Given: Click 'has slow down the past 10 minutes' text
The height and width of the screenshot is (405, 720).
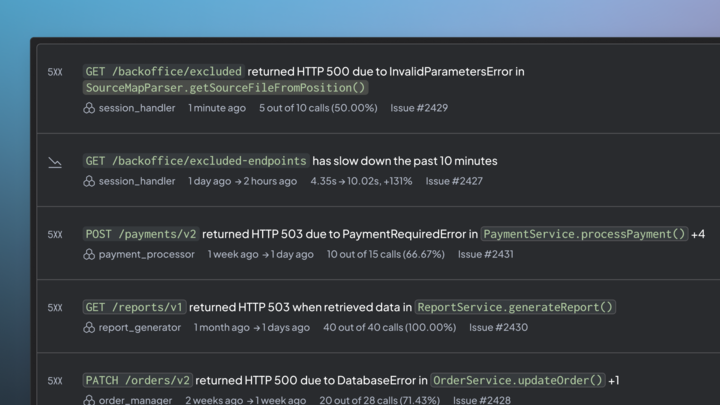Looking at the screenshot, I should (x=405, y=161).
